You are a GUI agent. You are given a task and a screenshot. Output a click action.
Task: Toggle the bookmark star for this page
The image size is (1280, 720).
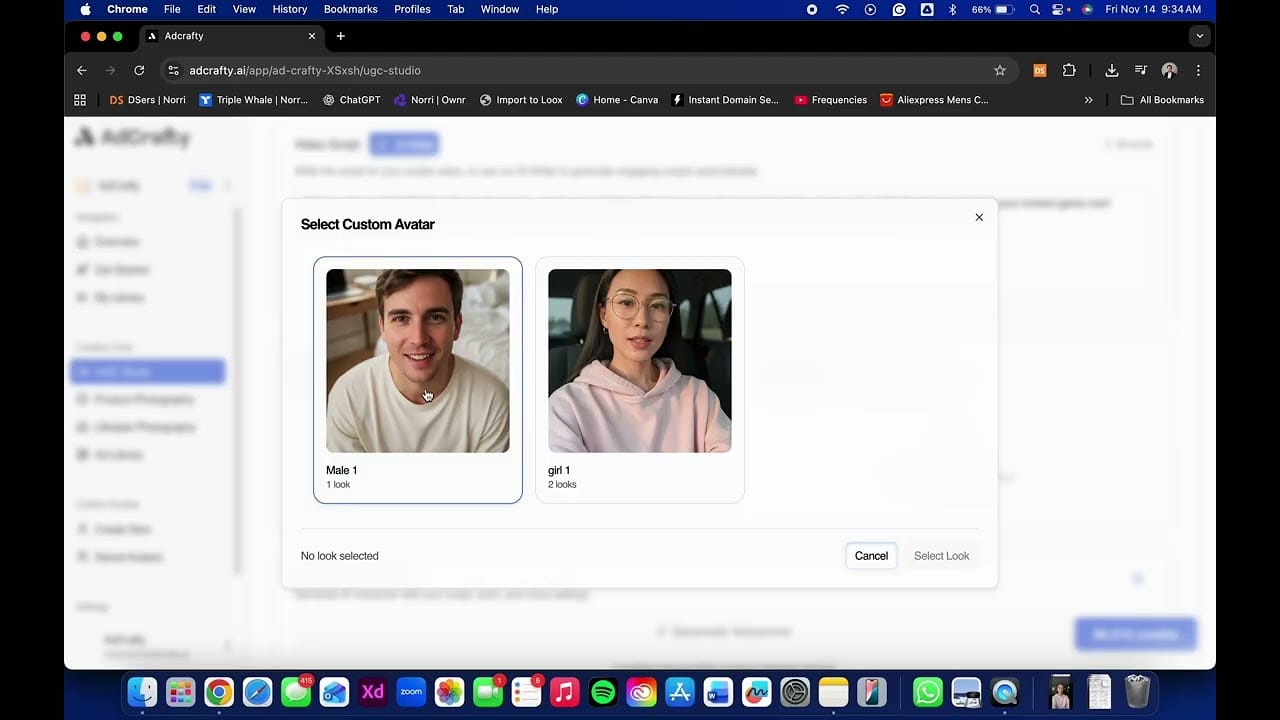click(1000, 70)
